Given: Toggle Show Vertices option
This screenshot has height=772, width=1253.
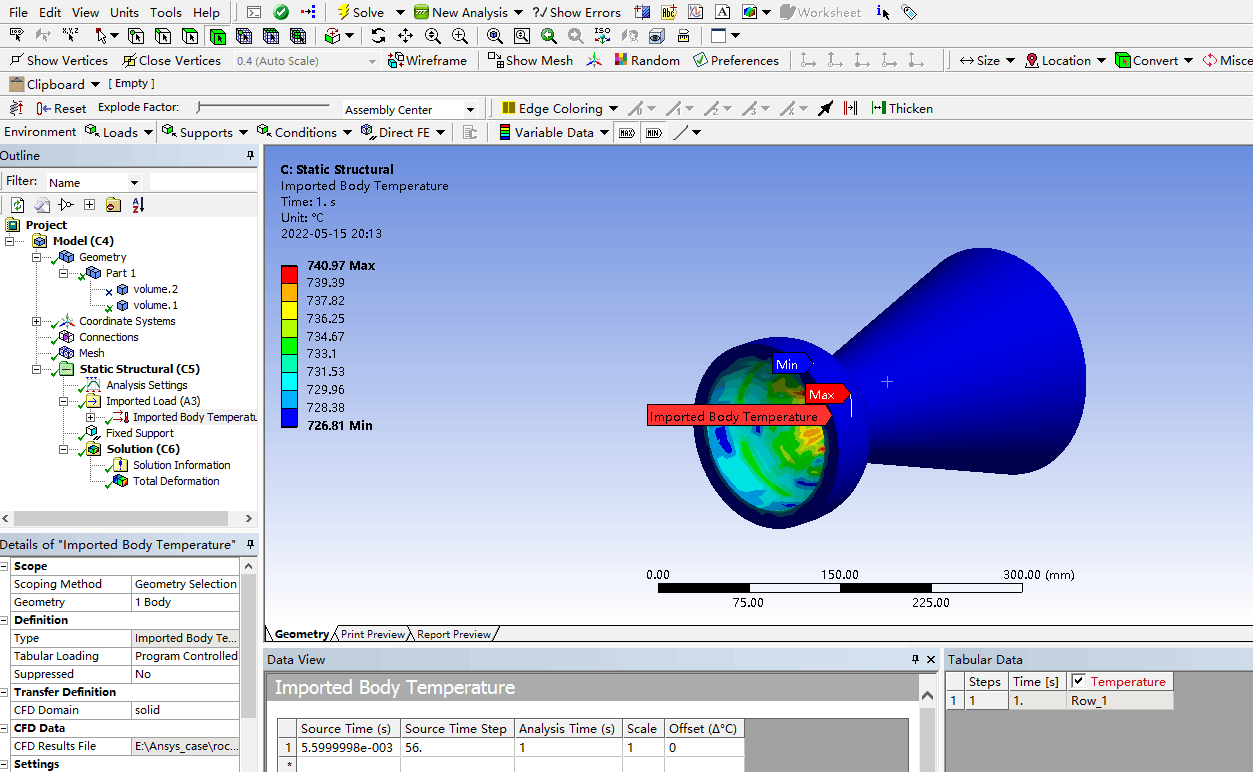Looking at the screenshot, I should pyautogui.click(x=58, y=60).
